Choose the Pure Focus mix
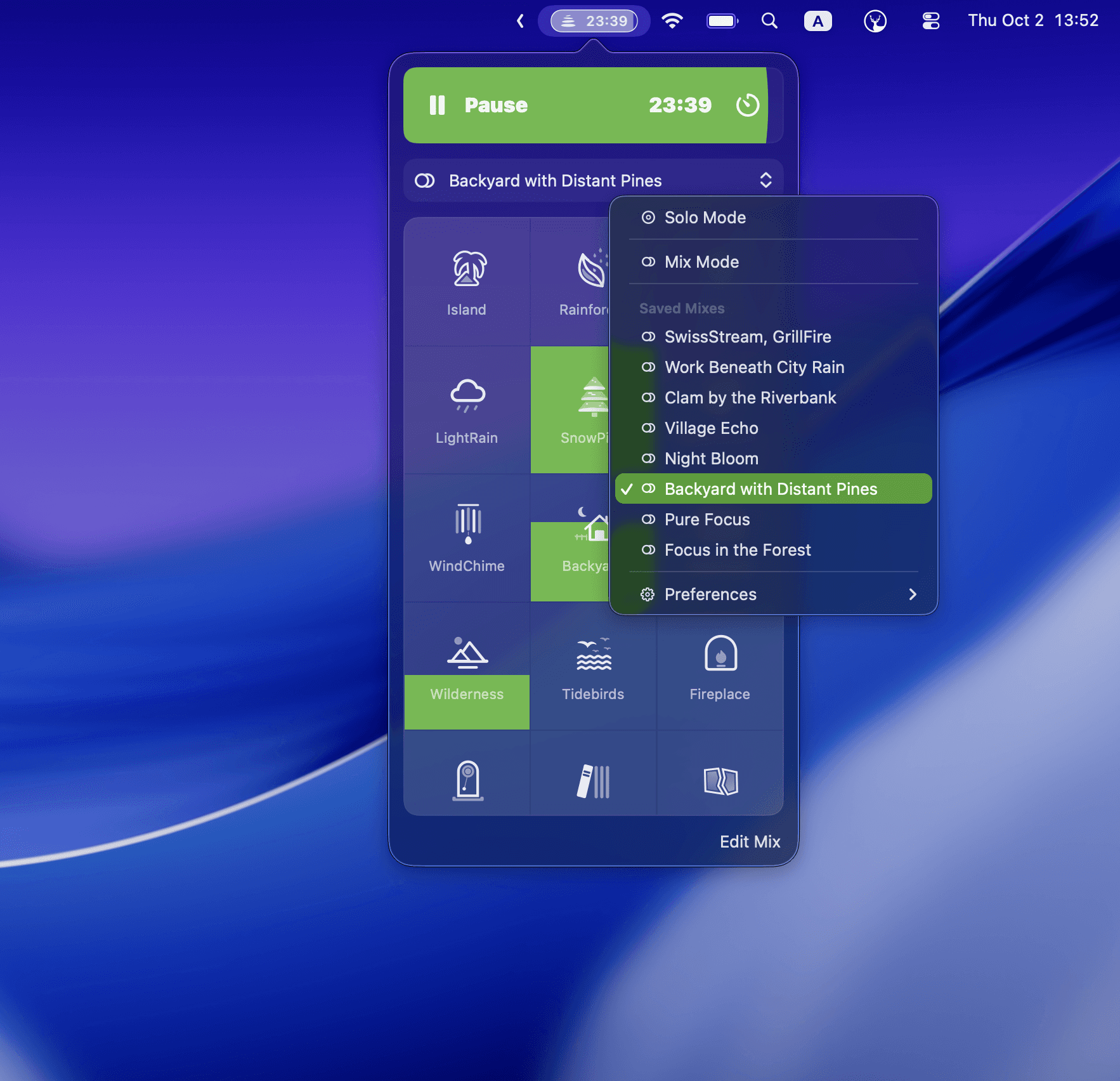This screenshot has height=1081, width=1120. click(x=774, y=520)
